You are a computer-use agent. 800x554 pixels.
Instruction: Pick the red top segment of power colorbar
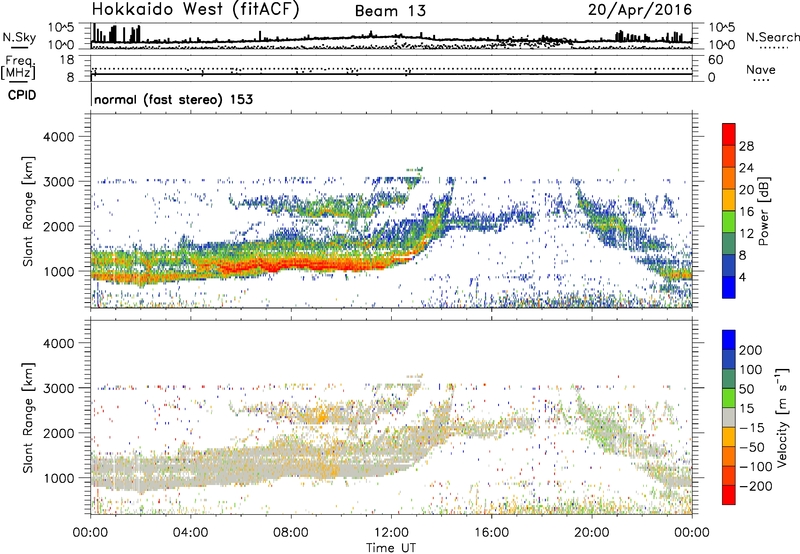click(x=729, y=135)
